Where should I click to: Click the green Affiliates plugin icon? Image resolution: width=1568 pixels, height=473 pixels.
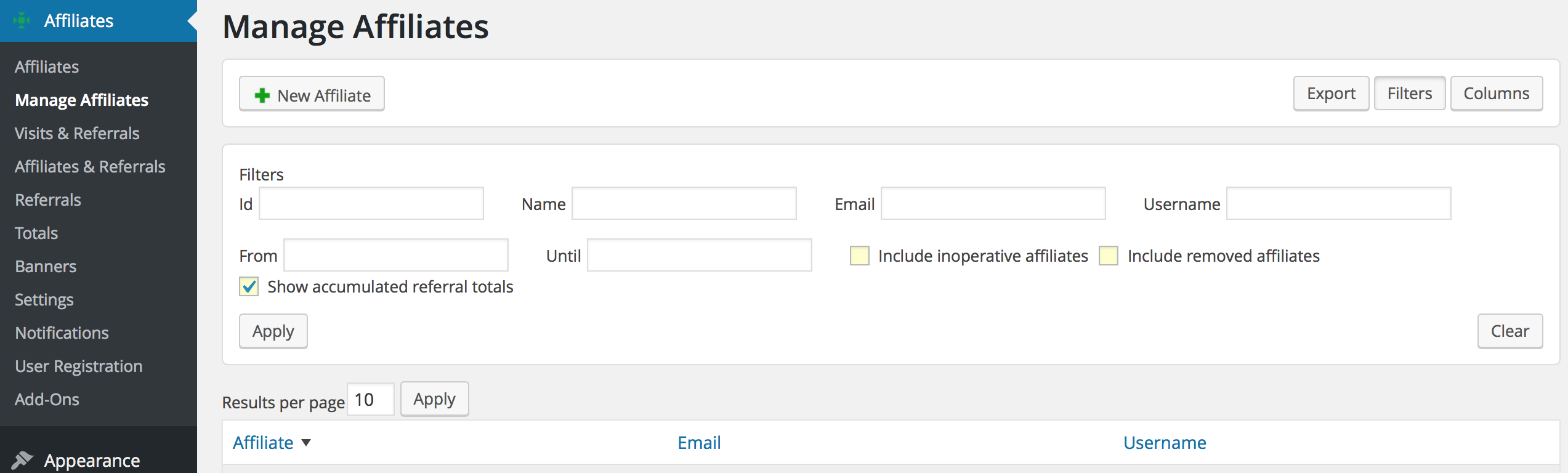22,21
